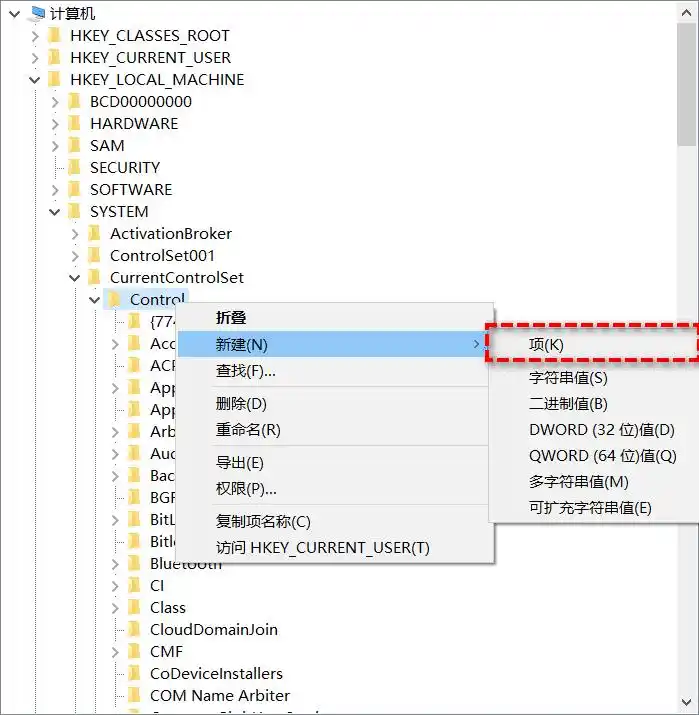Click the 计算机 computer icon at tree root
699x715 pixels.
pyautogui.click(x=37, y=13)
